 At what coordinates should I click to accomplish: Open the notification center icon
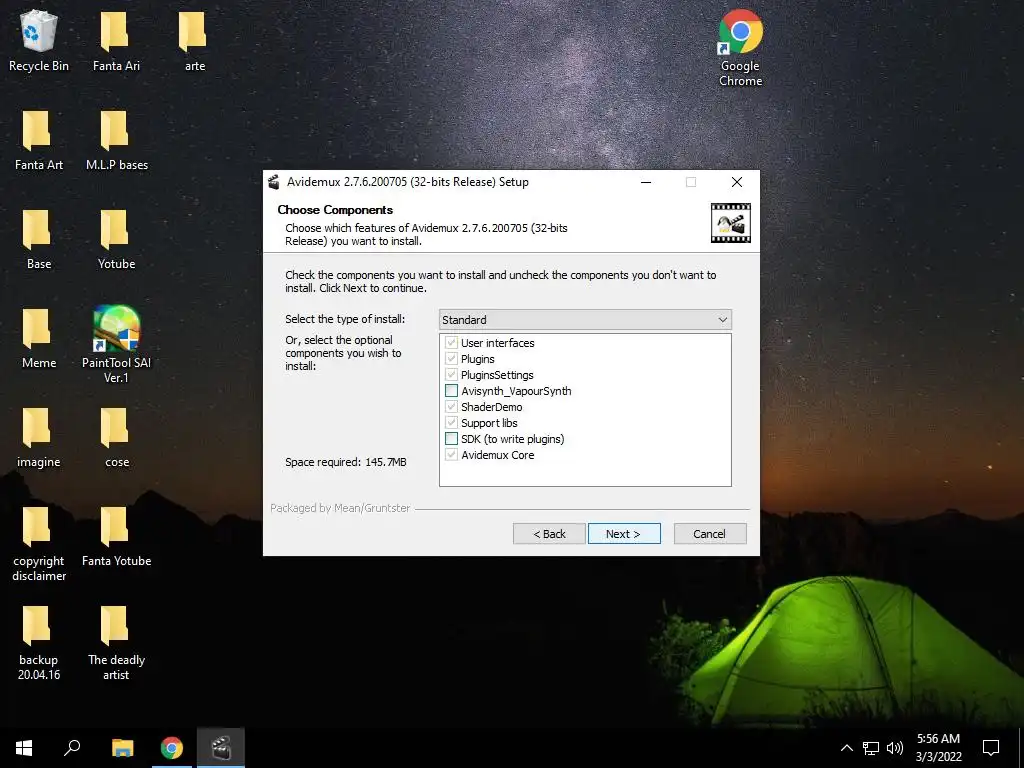click(x=991, y=748)
